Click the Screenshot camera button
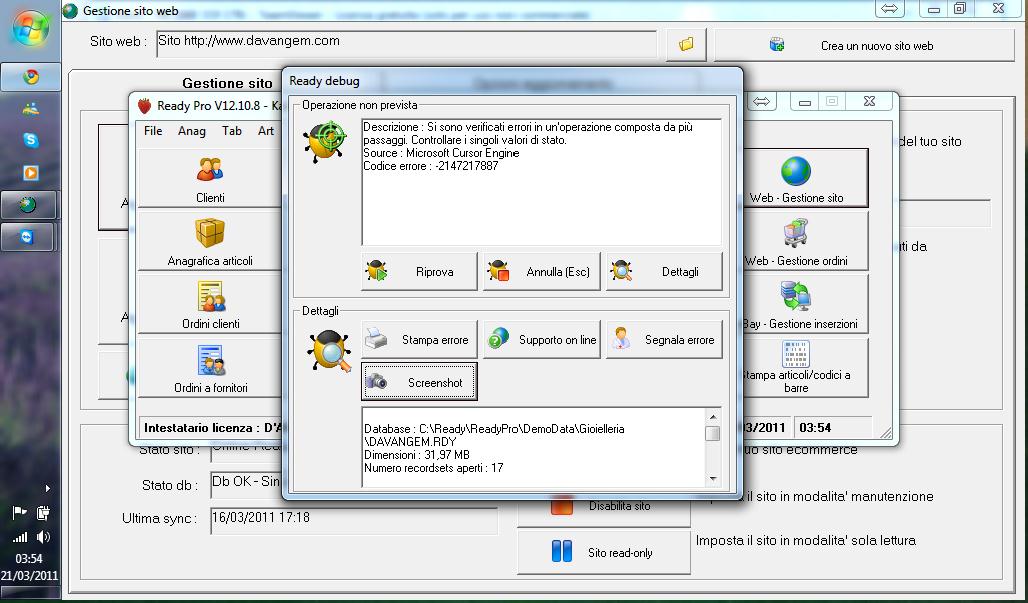1028x603 pixels. click(419, 382)
